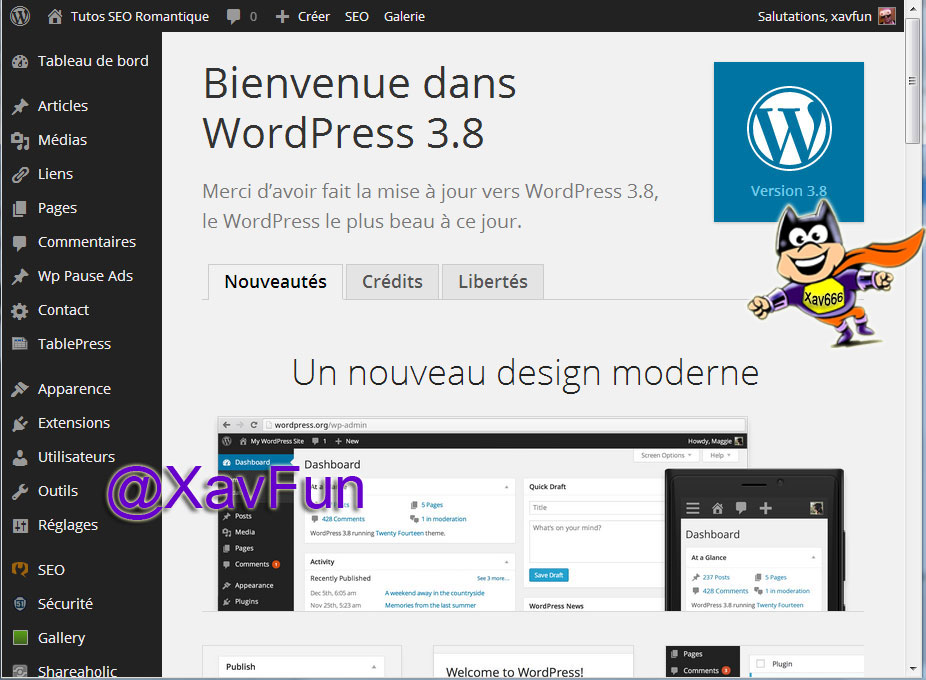
Task: Click the Plugin list preview thumbnail
Action: 765,662
